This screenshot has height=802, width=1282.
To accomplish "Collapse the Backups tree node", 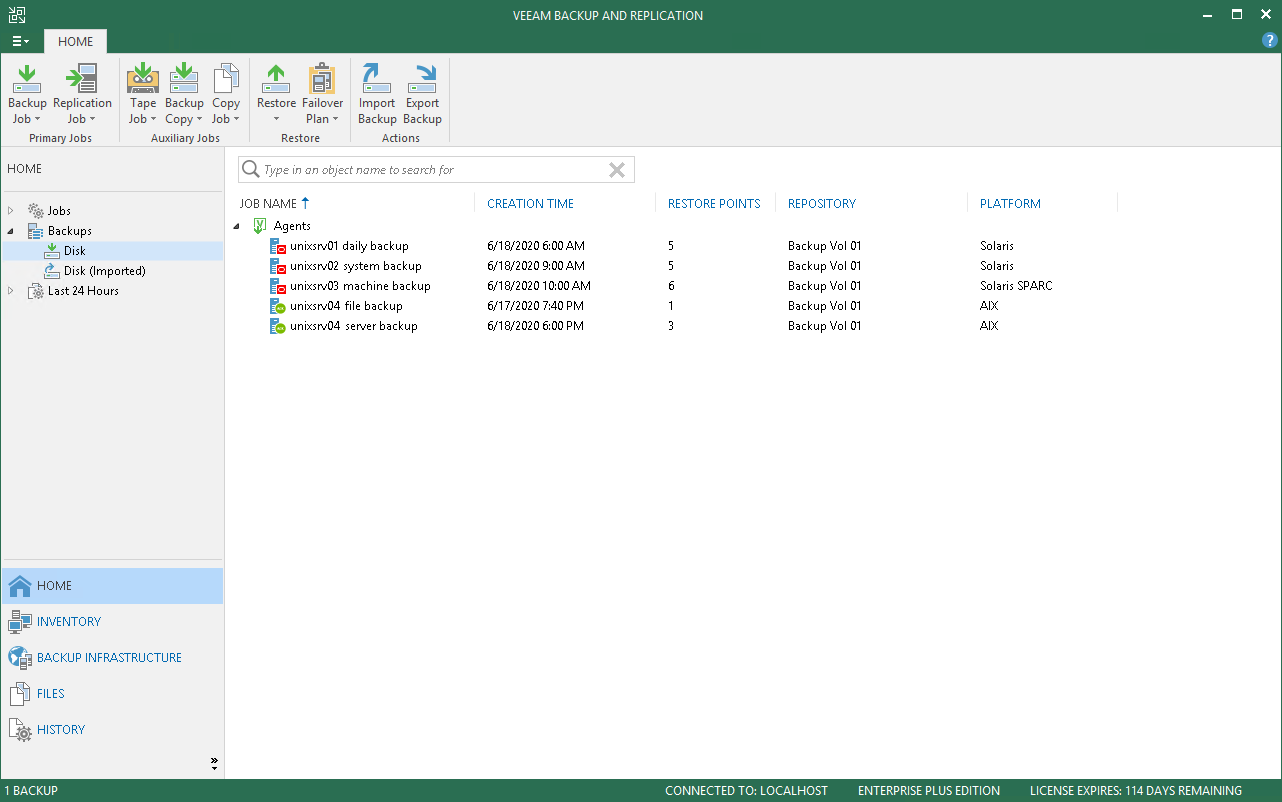I will tap(11, 231).
